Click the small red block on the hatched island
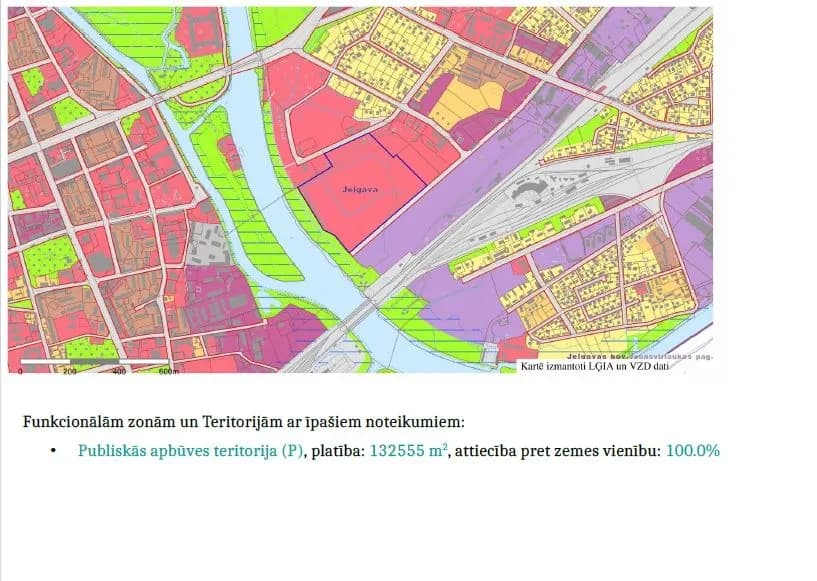The image size is (817, 581). [x=230, y=152]
